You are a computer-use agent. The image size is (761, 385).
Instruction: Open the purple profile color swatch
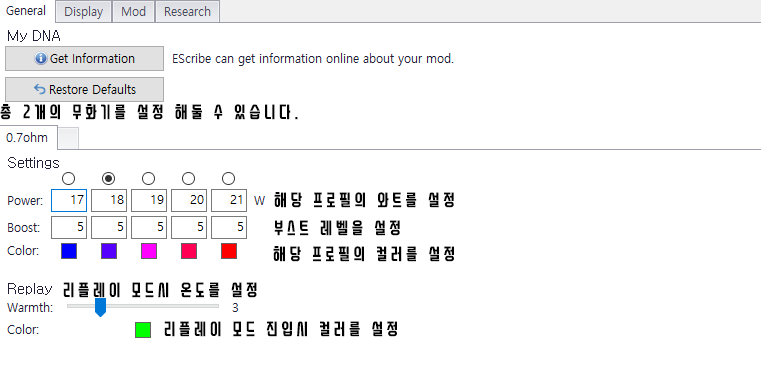tap(109, 251)
